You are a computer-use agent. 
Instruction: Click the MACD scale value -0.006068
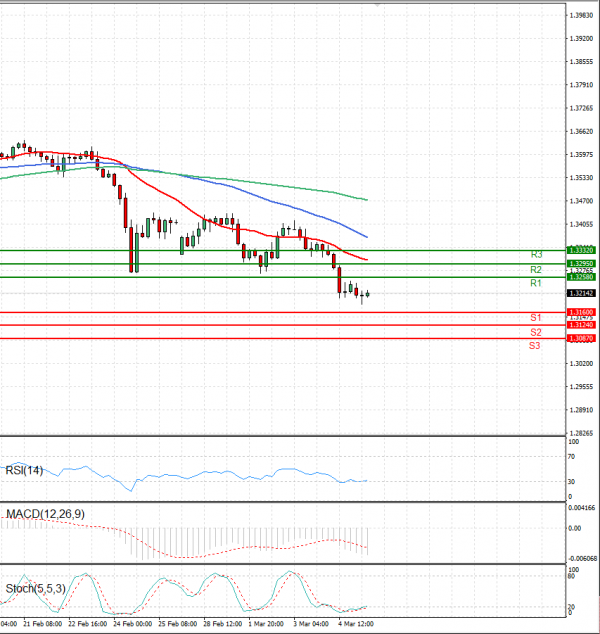click(583, 559)
